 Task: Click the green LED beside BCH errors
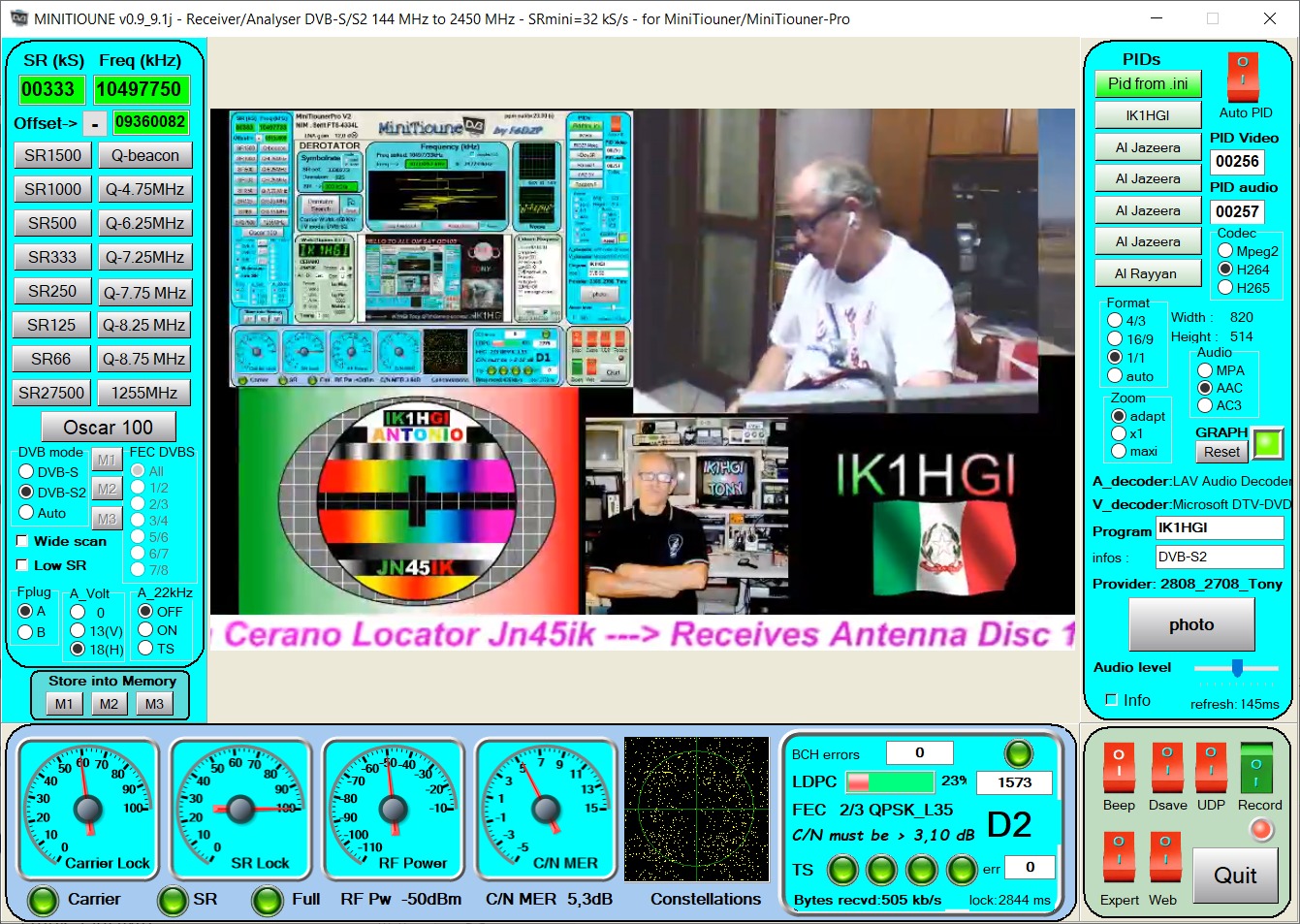[x=1018, y=753]
